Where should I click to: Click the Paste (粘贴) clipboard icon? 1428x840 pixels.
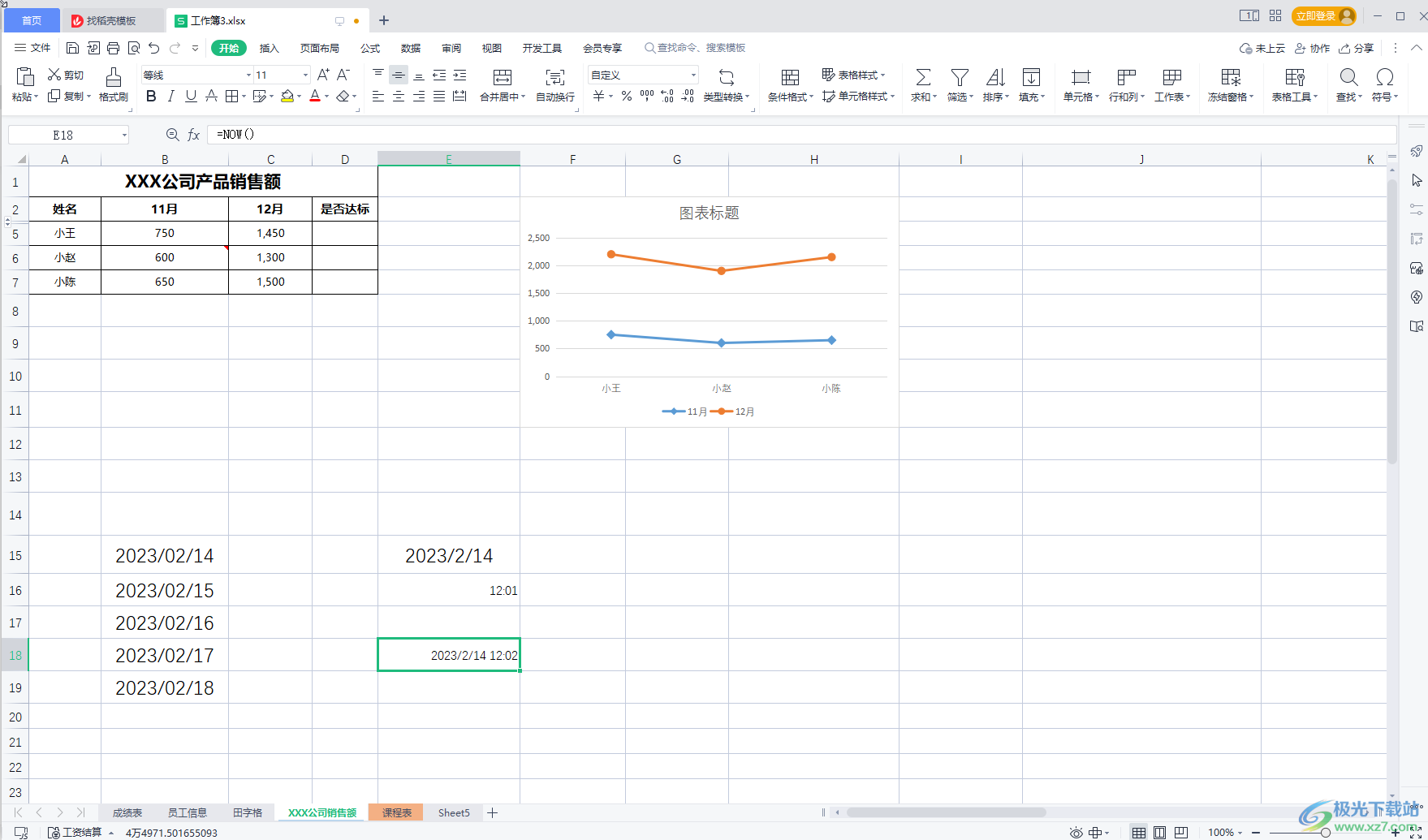25,77
